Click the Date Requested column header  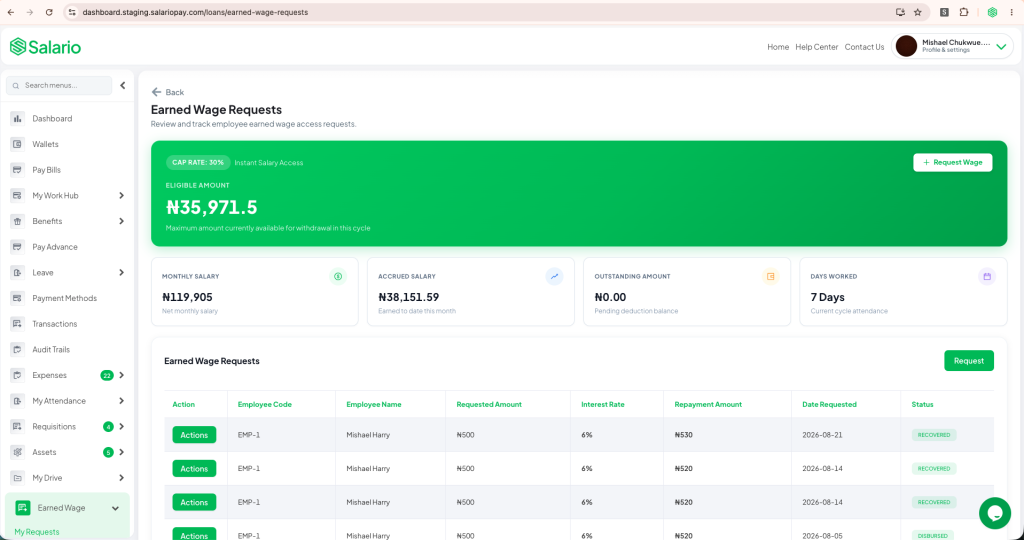click(x=829, y=404)
